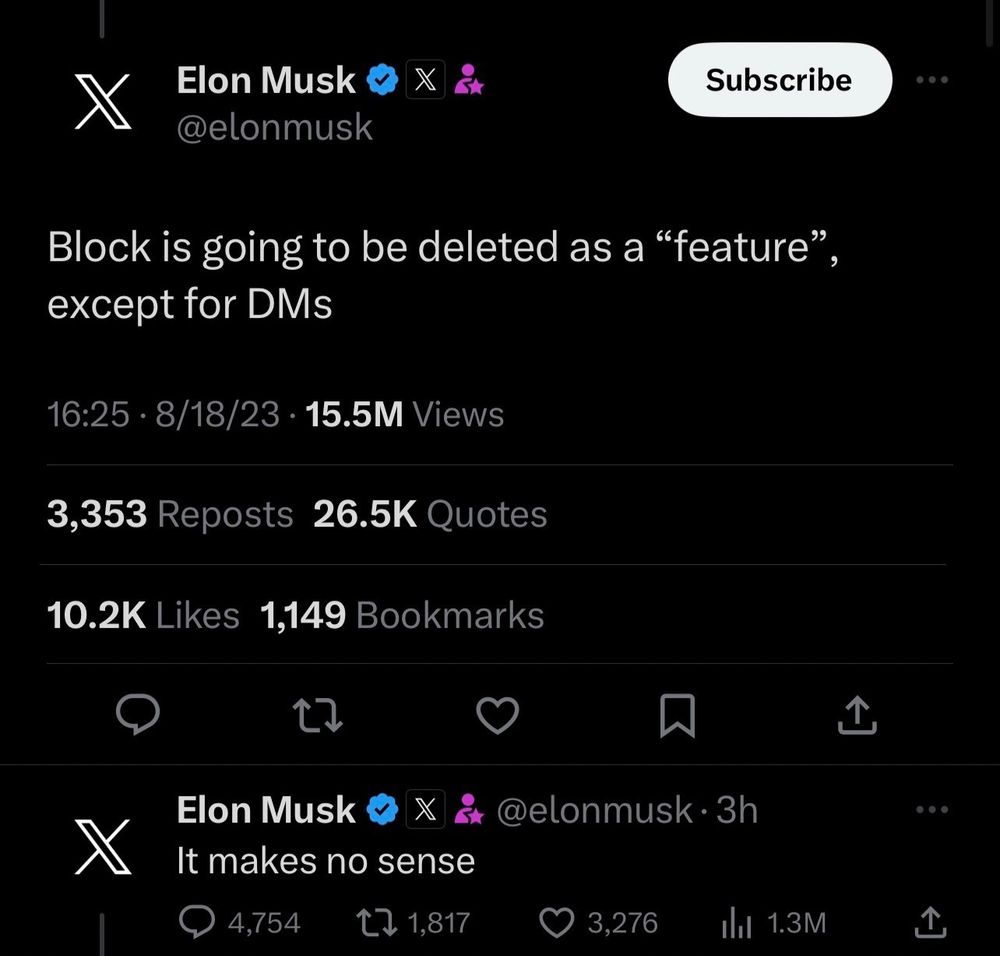Viewport: 1000px width, 956px height.
Task: Like the main post with heart icon
Action: point(497,716)
